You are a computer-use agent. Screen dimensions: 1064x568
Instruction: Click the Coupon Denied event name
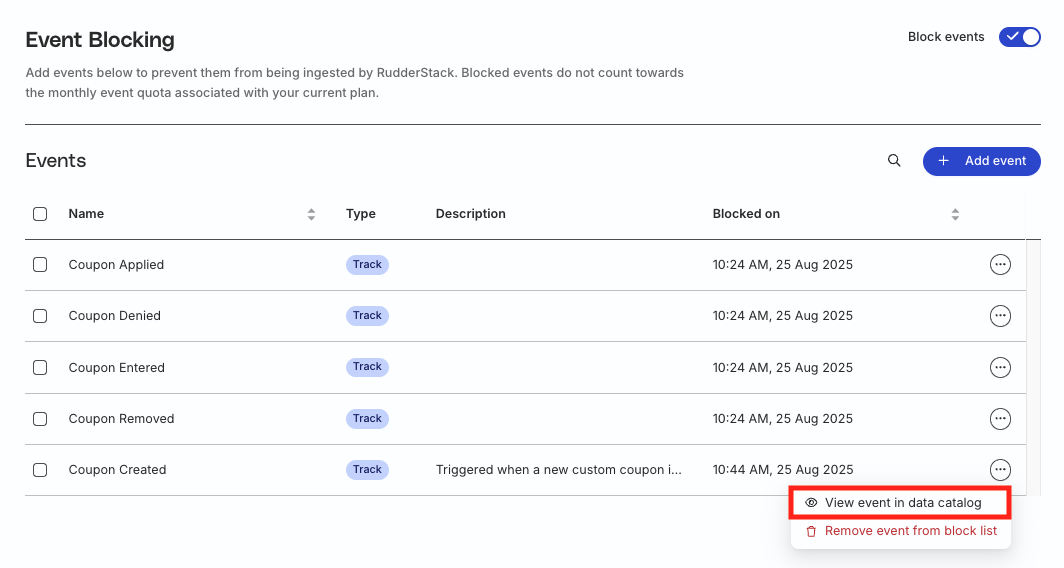click(115, 316)
